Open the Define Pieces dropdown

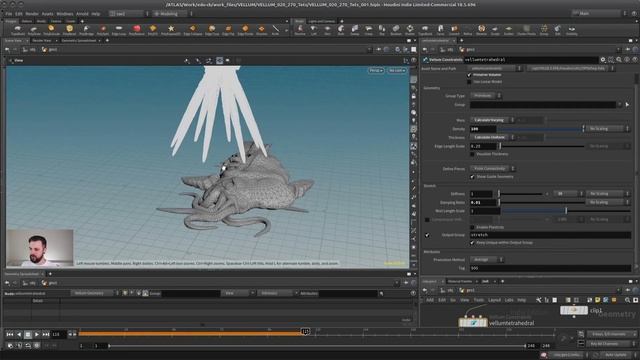[x=493, y=169]
